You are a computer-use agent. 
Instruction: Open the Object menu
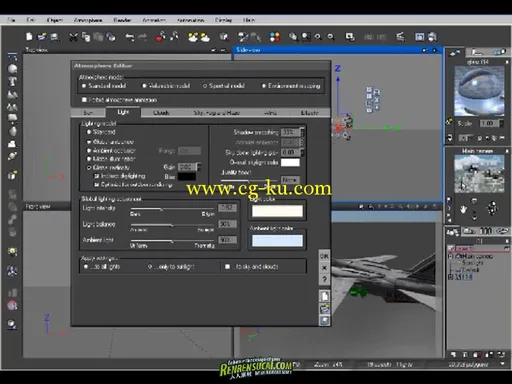coord(55,20)
